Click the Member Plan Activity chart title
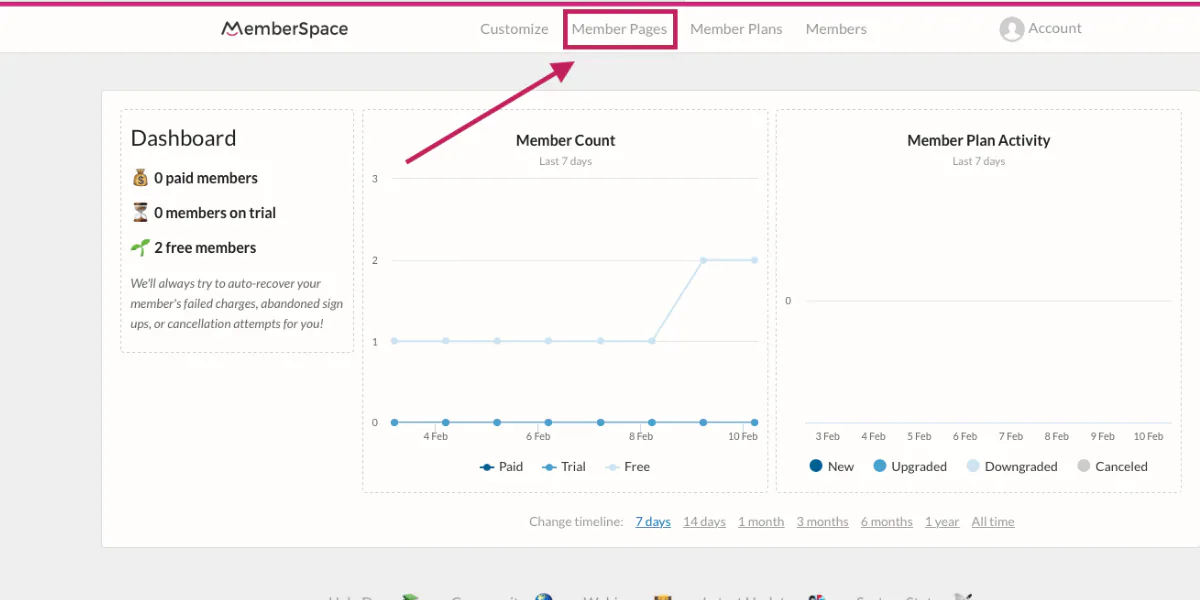The width and height of the screenshot is (1200, 600). pos(978,140)
